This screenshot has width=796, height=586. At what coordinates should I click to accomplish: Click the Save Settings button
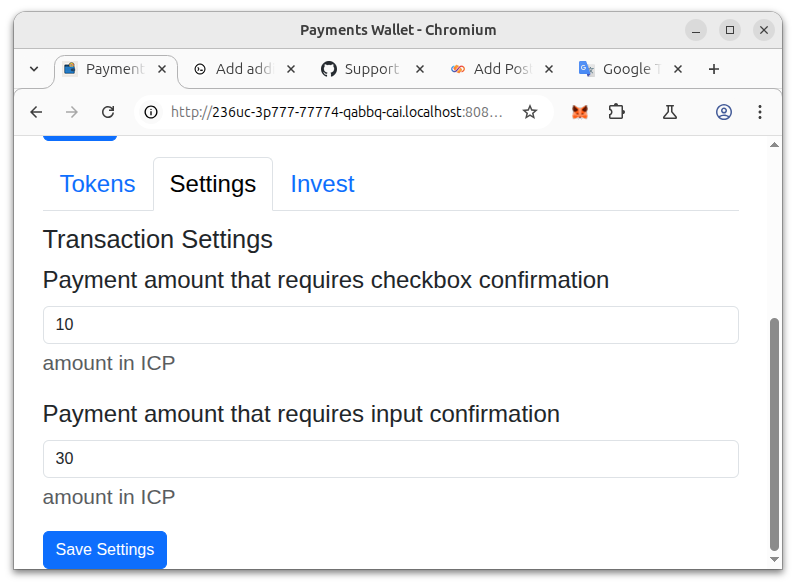[x=105, y=549]
